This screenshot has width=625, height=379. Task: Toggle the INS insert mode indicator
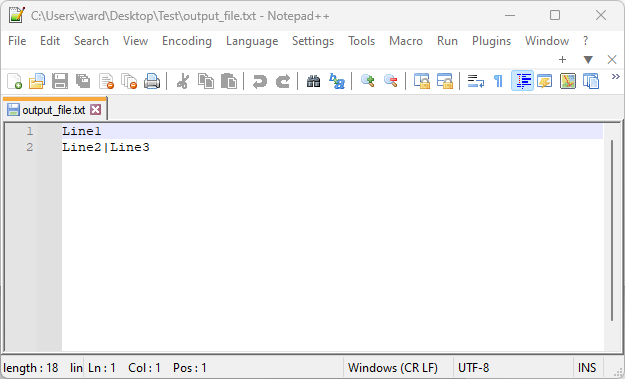[x=587, y=367]
